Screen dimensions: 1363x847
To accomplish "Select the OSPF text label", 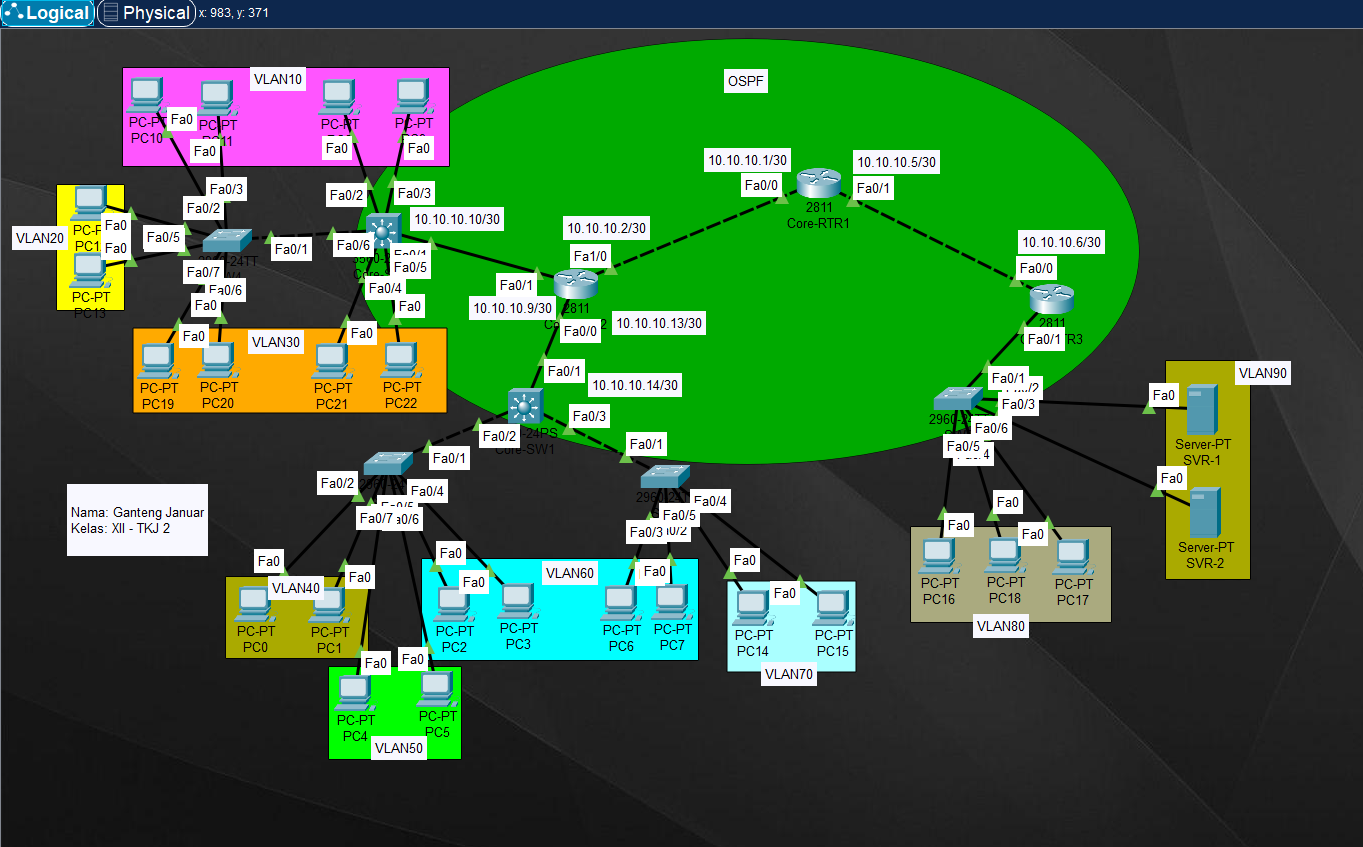I will tap(746, 82).
